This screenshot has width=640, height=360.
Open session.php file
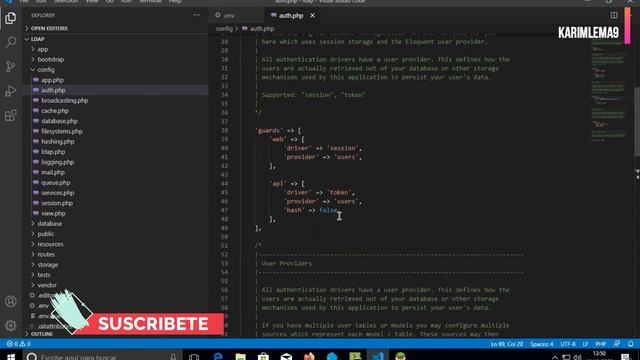57,203
